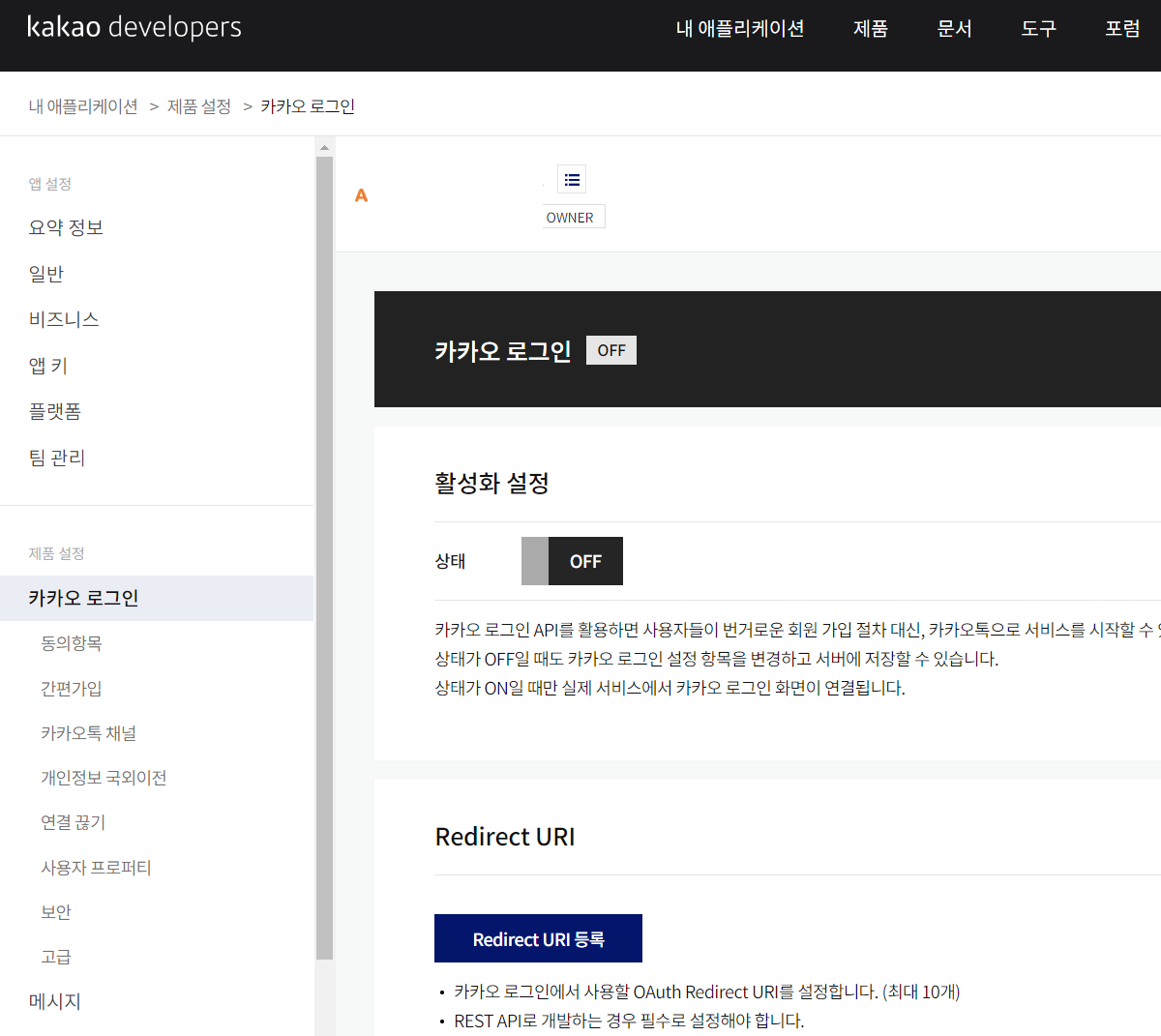The width and height of the screenshot is (1161, 1036).
Task: Open 일반 settings in the sidebar
Action: tap(46, 274)
